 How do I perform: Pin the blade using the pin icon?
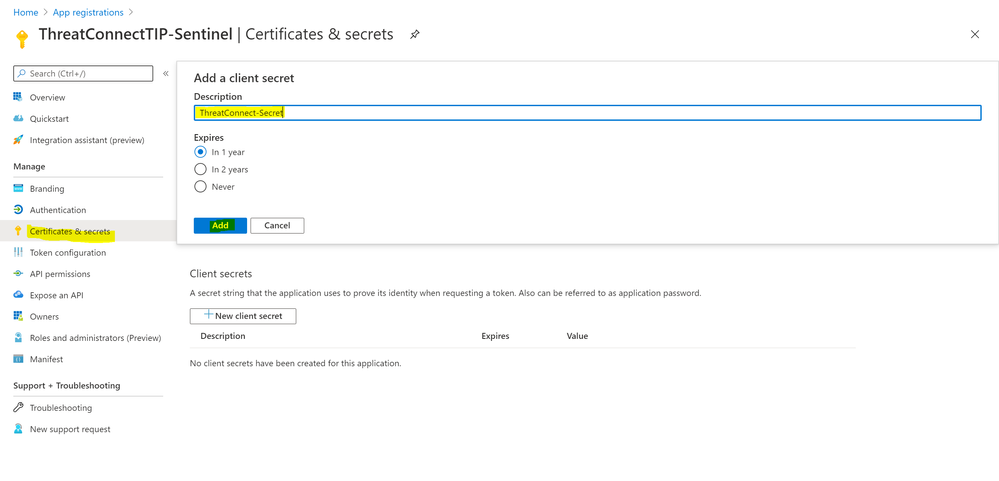coord(414,34)
